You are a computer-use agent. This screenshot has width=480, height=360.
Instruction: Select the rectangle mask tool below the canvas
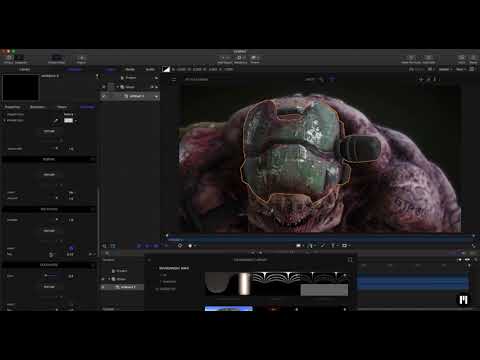344,246
